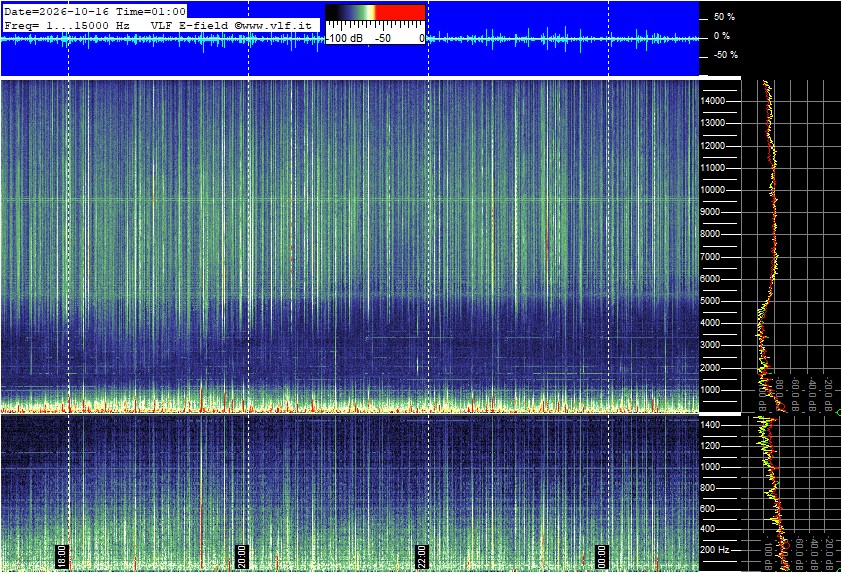The image size is (842, 573).
Task: Click the 5000 frequency axis label
Action: tap(710, 301)
